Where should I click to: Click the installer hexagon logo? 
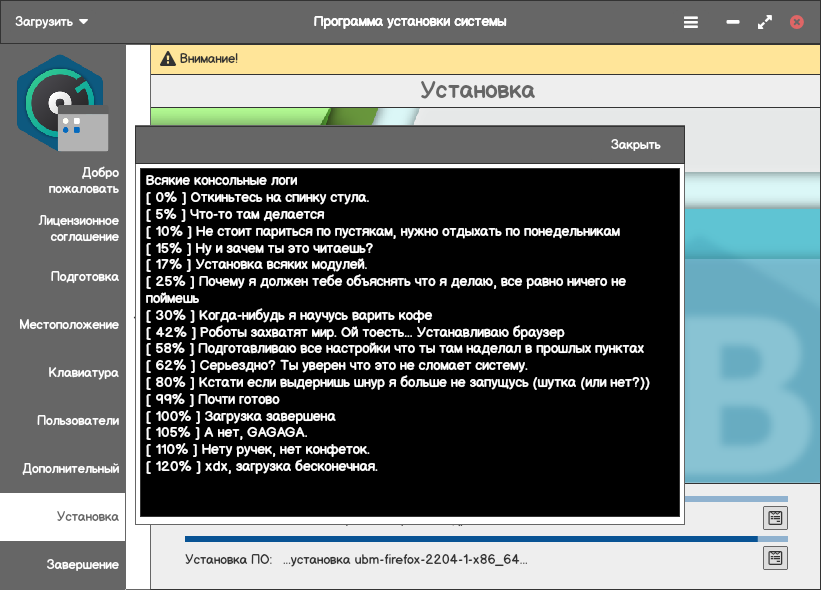click(62, 103)
